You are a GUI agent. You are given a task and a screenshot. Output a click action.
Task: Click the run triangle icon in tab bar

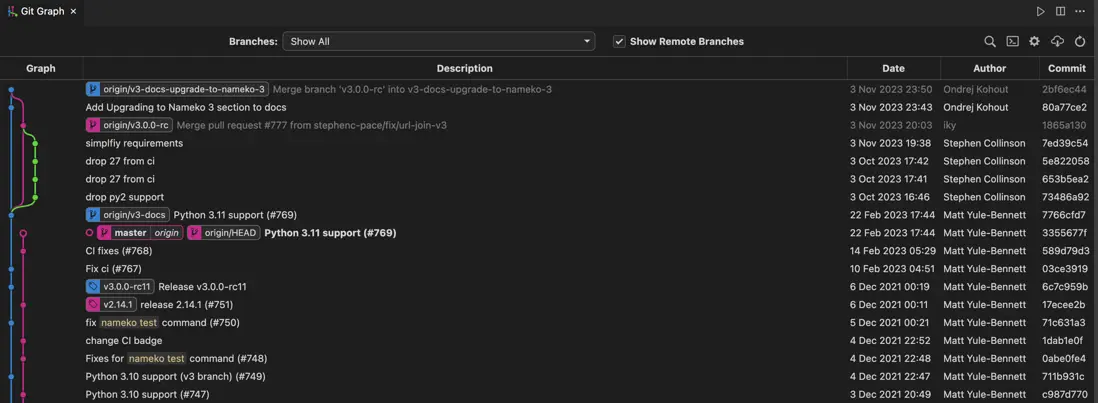coord(1040,11)
